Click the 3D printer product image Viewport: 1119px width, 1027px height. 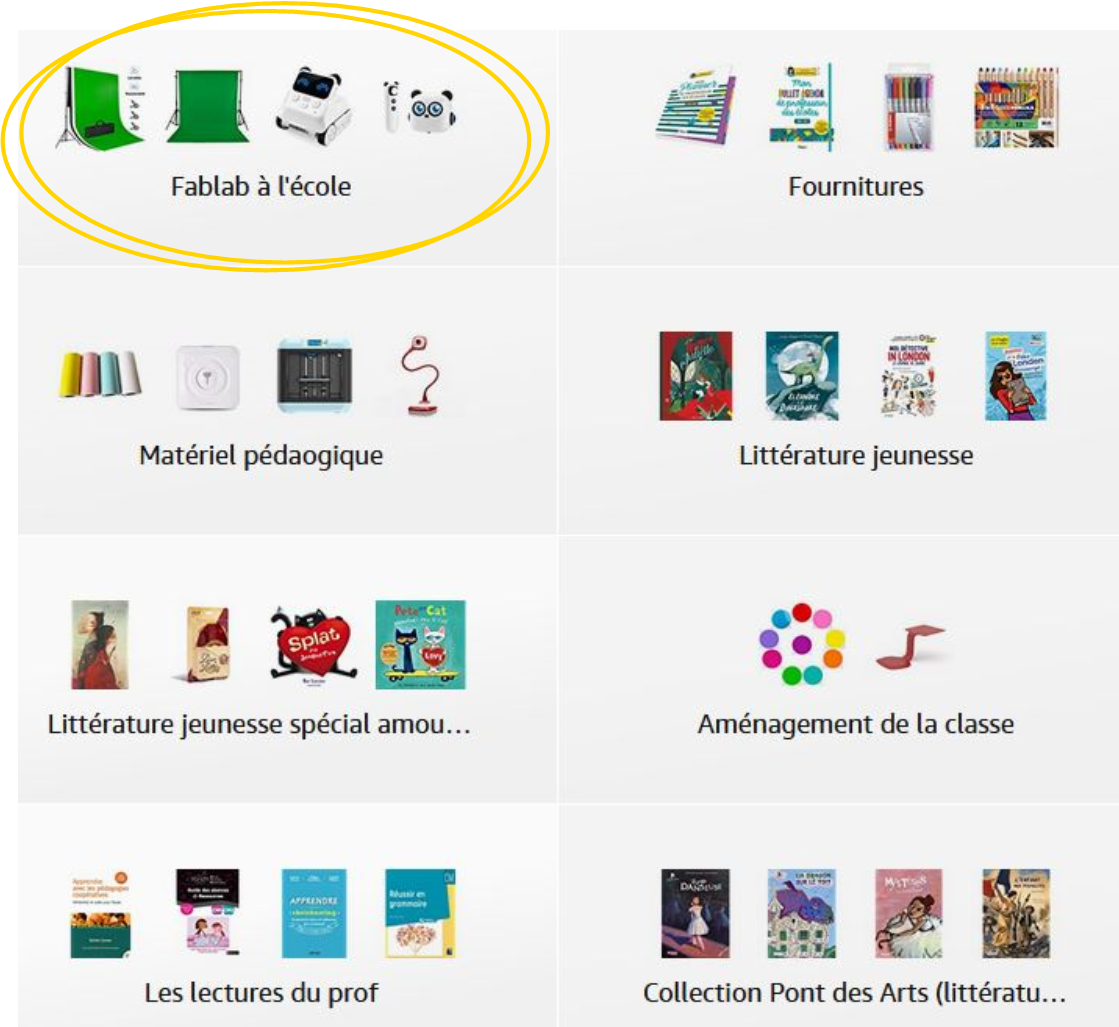coord(314,376)
